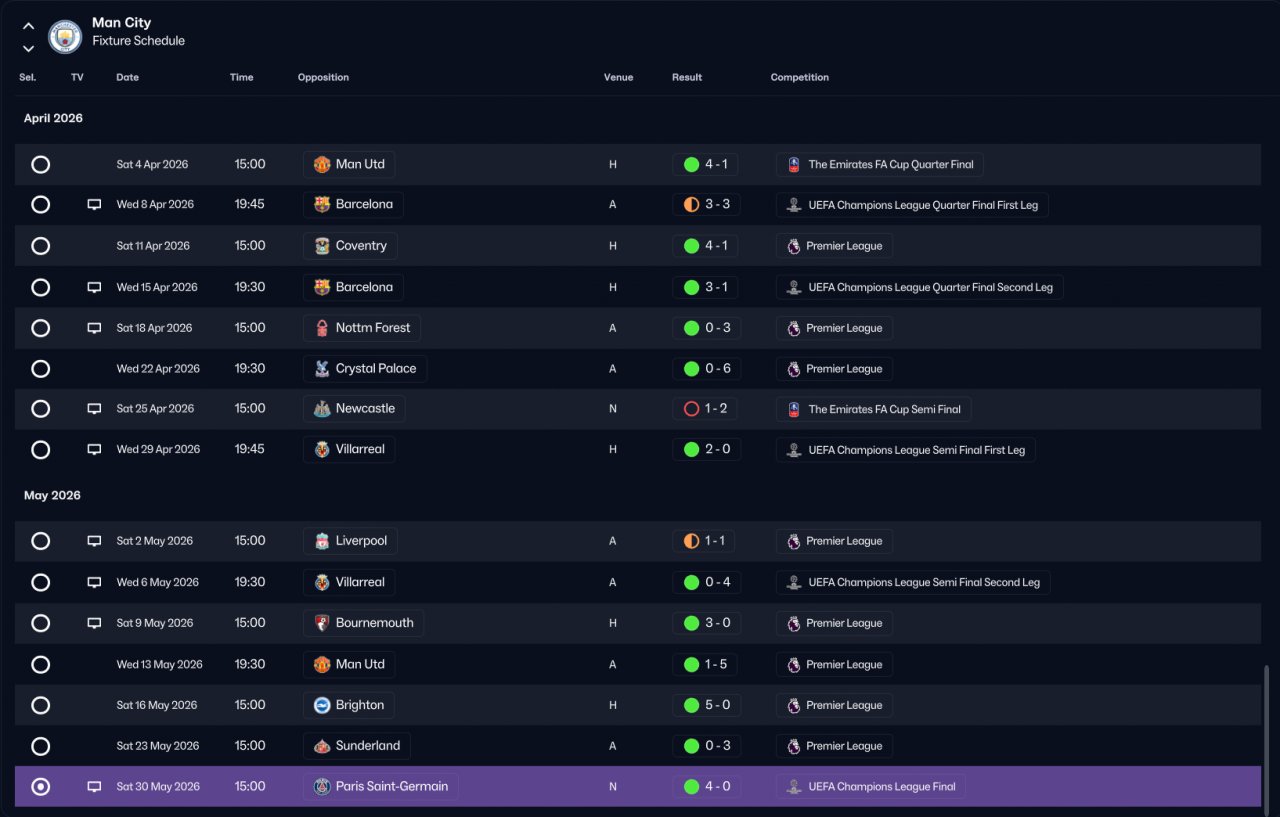
Task: Click the Liverpool crest icon
Action: click(322, 541)
